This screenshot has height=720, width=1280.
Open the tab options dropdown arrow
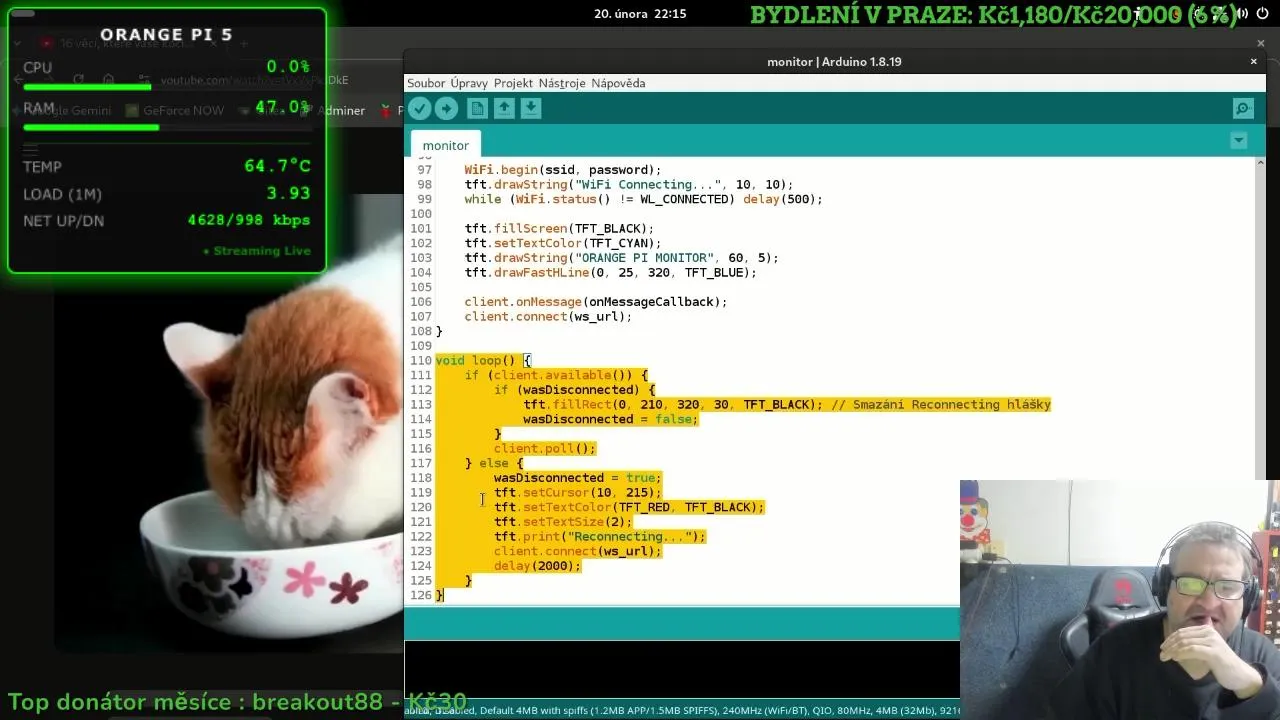[x=1239, y=141]
